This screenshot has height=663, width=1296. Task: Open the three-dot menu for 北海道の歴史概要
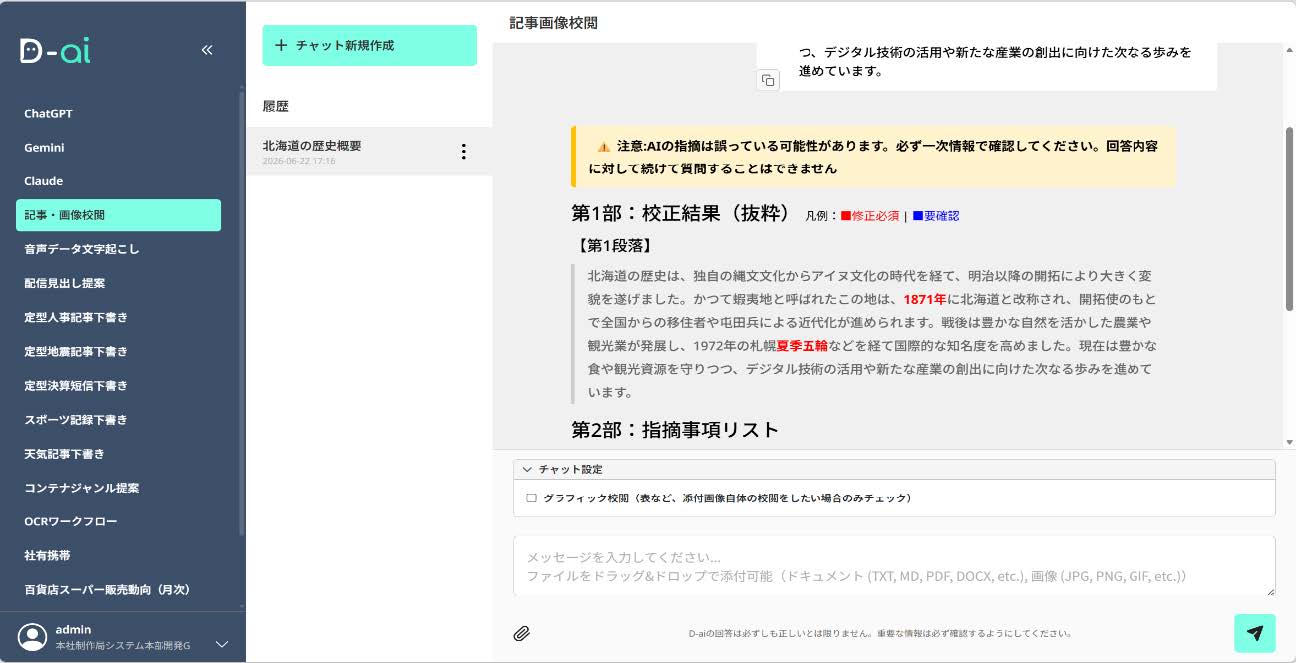coord(463,152)
